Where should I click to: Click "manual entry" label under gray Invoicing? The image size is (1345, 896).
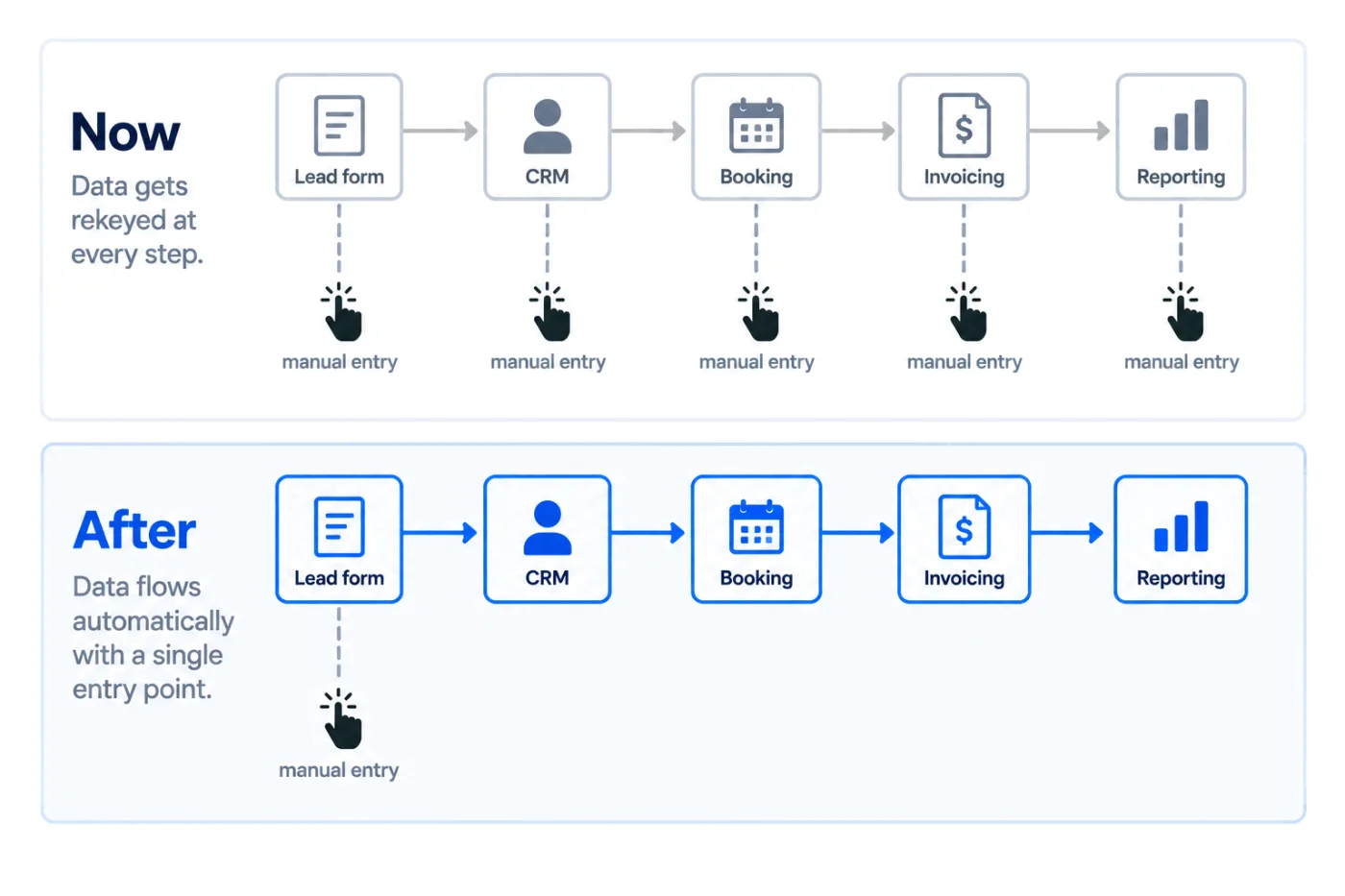pos(965,362)
